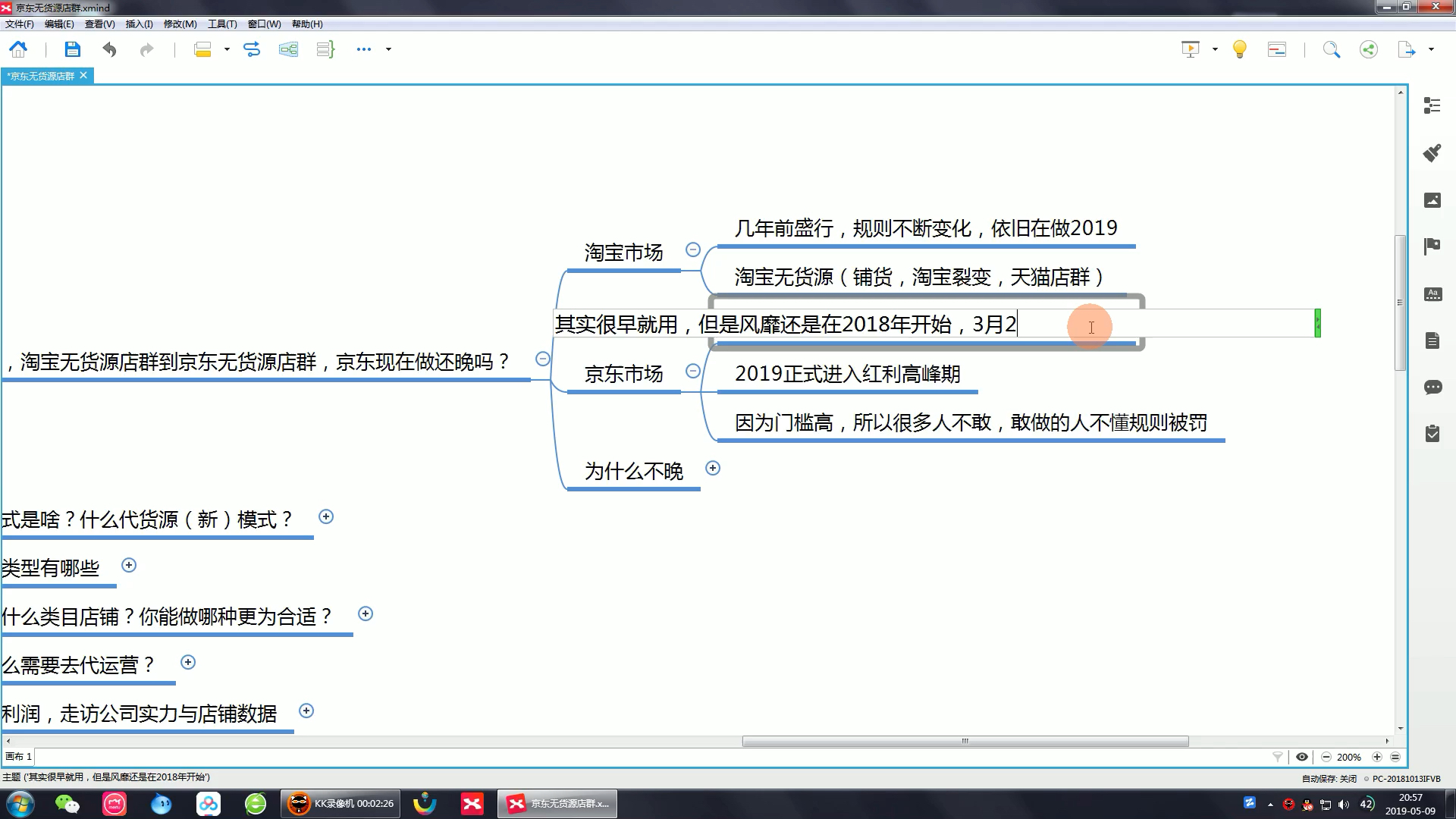Image resolution: width=1456 pixels, height=819 pixels.
Task: Open the Image side panel
Action: click(x=1432, y=200)
